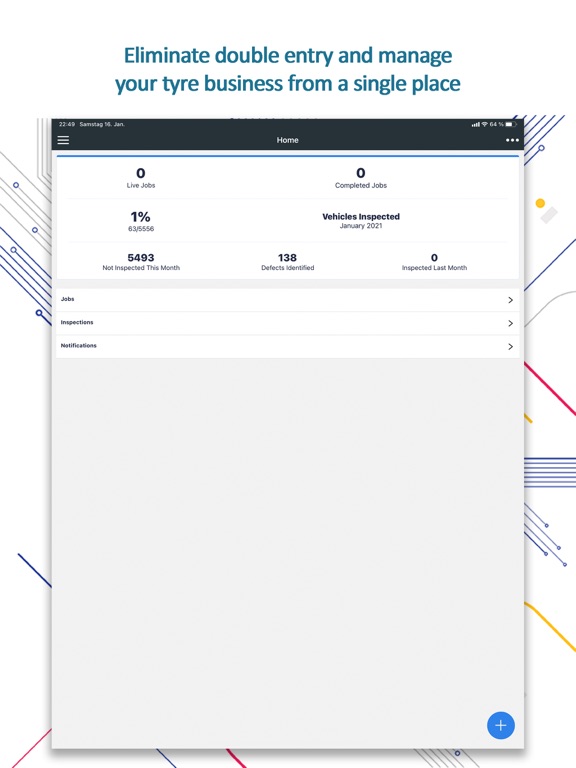Select the 5493 Not Inspected This Month stat
The width and height of the screenshot is (576, 768).
pyautogui.click(x=141, y=262)
